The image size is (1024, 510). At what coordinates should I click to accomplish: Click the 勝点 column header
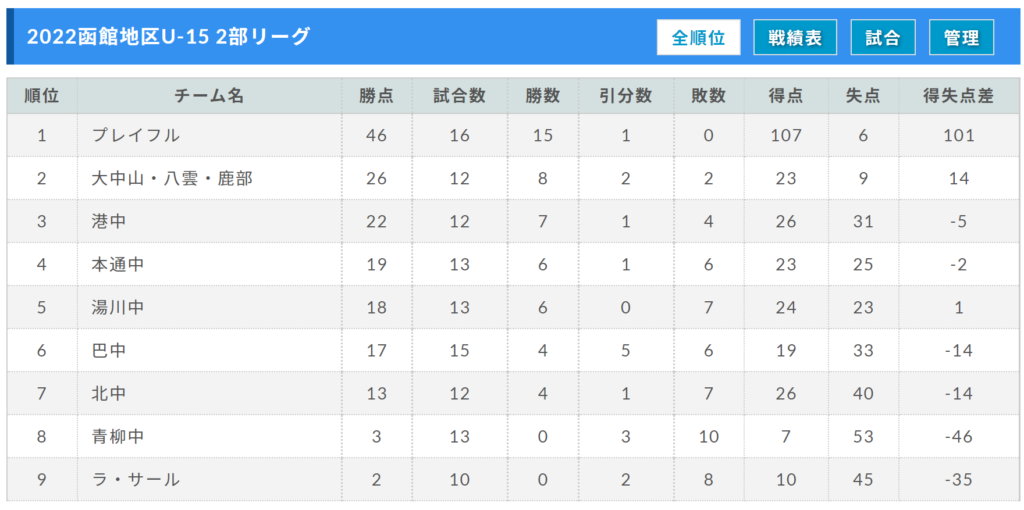pyautogui.click(x=377, y=96)
